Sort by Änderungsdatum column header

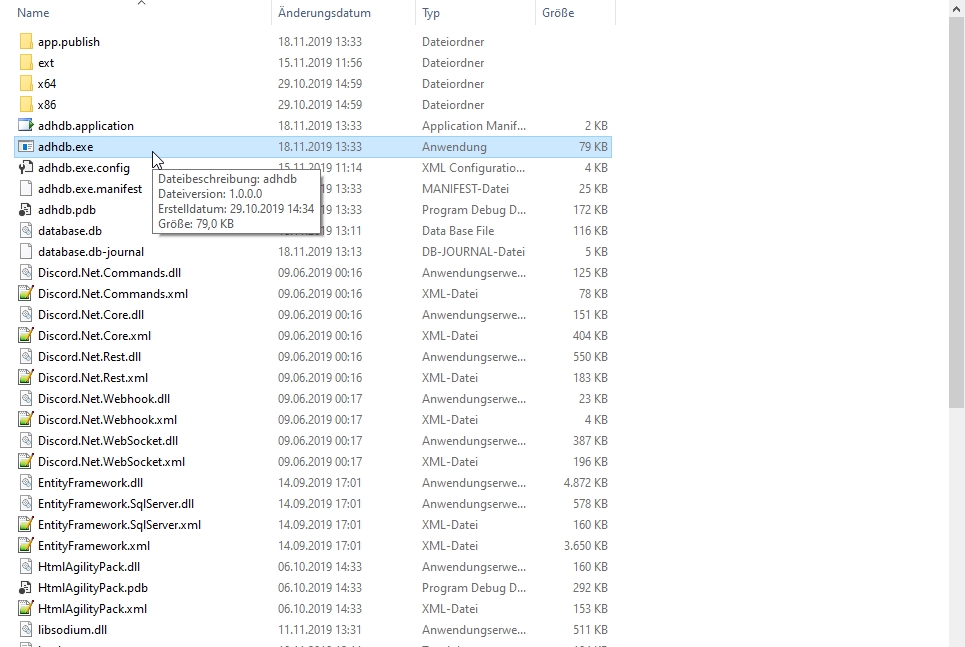click(x=324, y=13)
